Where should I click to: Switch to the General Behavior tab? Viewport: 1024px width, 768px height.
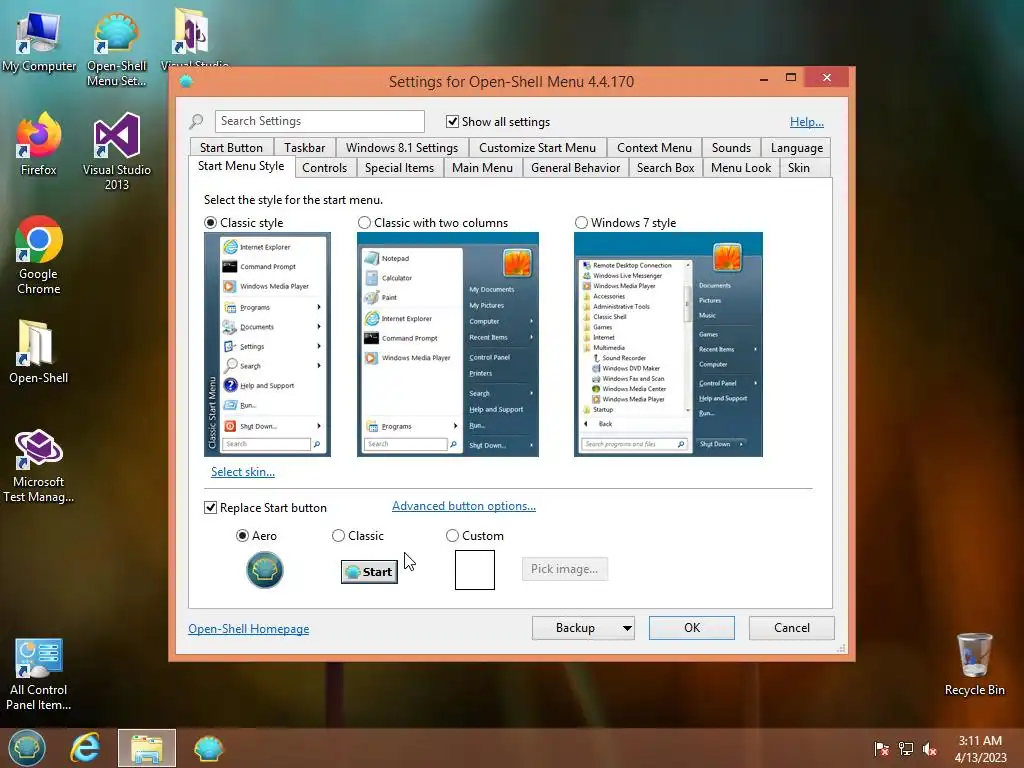575,168
